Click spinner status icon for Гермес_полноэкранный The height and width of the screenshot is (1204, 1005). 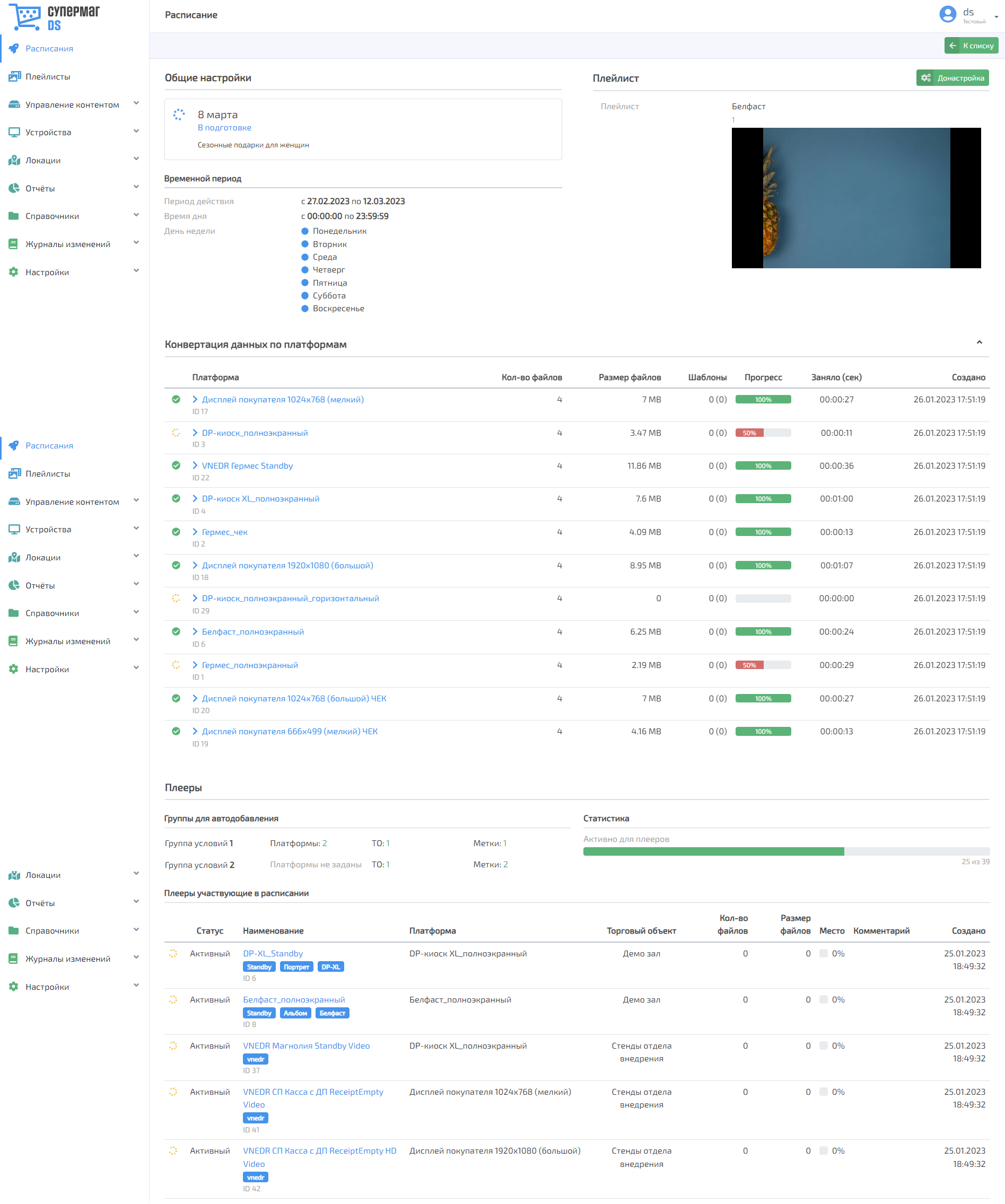pos(176,665)
